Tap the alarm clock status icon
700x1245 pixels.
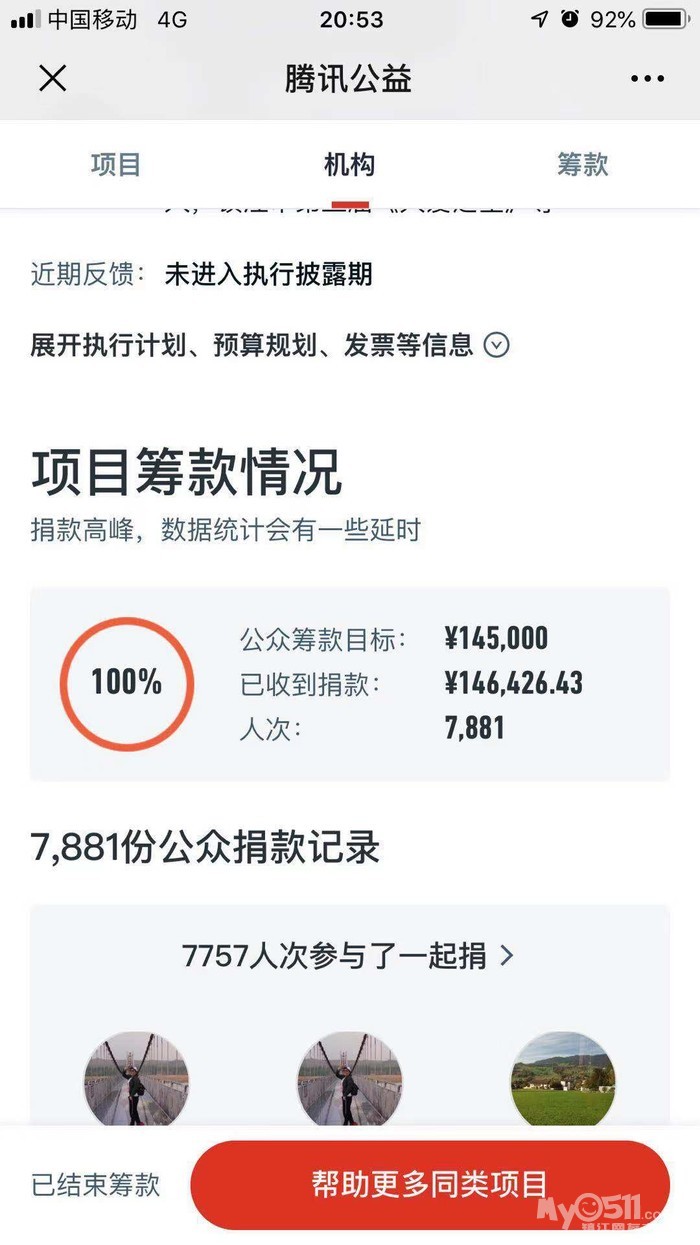pos(570,19)
